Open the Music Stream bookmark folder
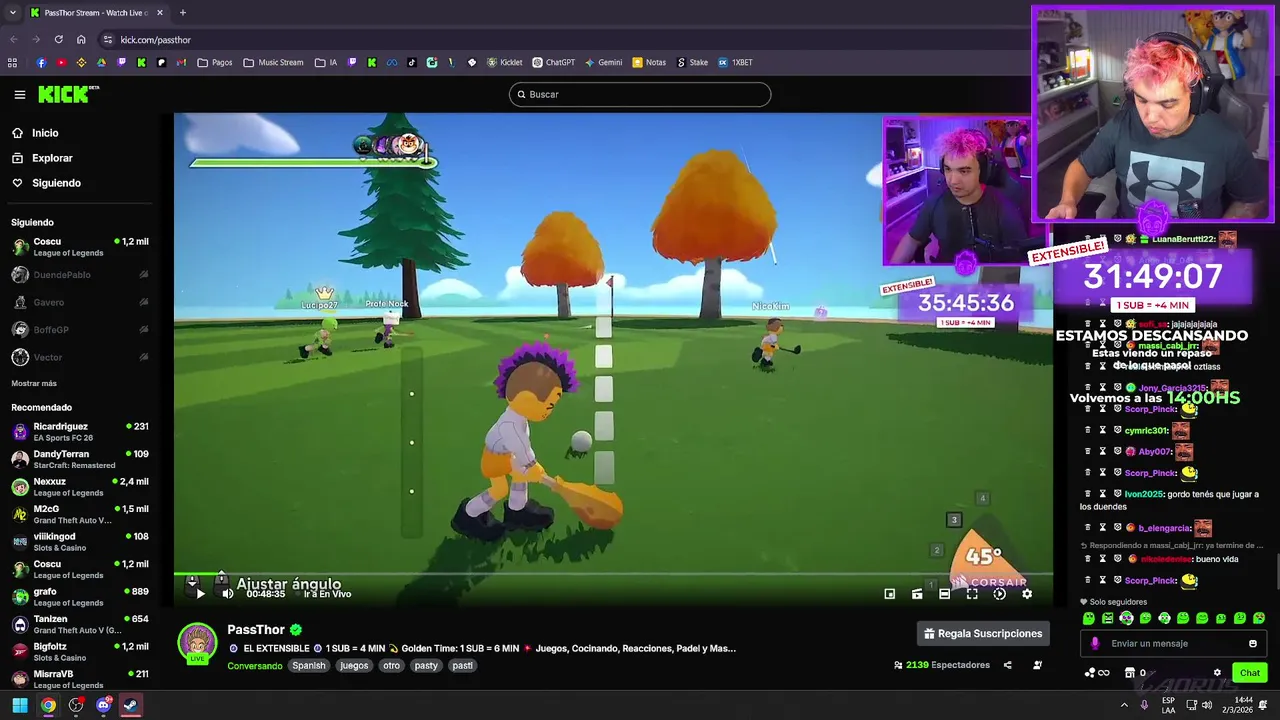Image resolution: width=1280 pixels, height=720 pixels. 273,62
